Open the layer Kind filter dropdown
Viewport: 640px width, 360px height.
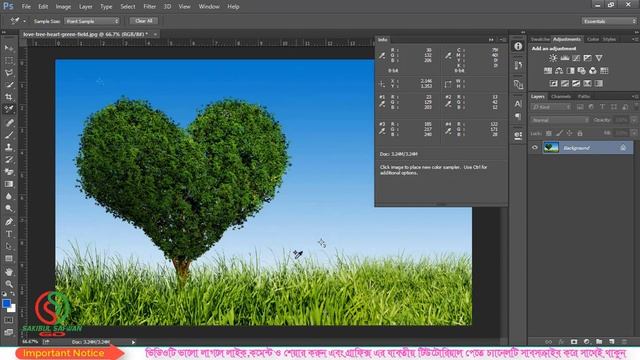pos(551,107)
